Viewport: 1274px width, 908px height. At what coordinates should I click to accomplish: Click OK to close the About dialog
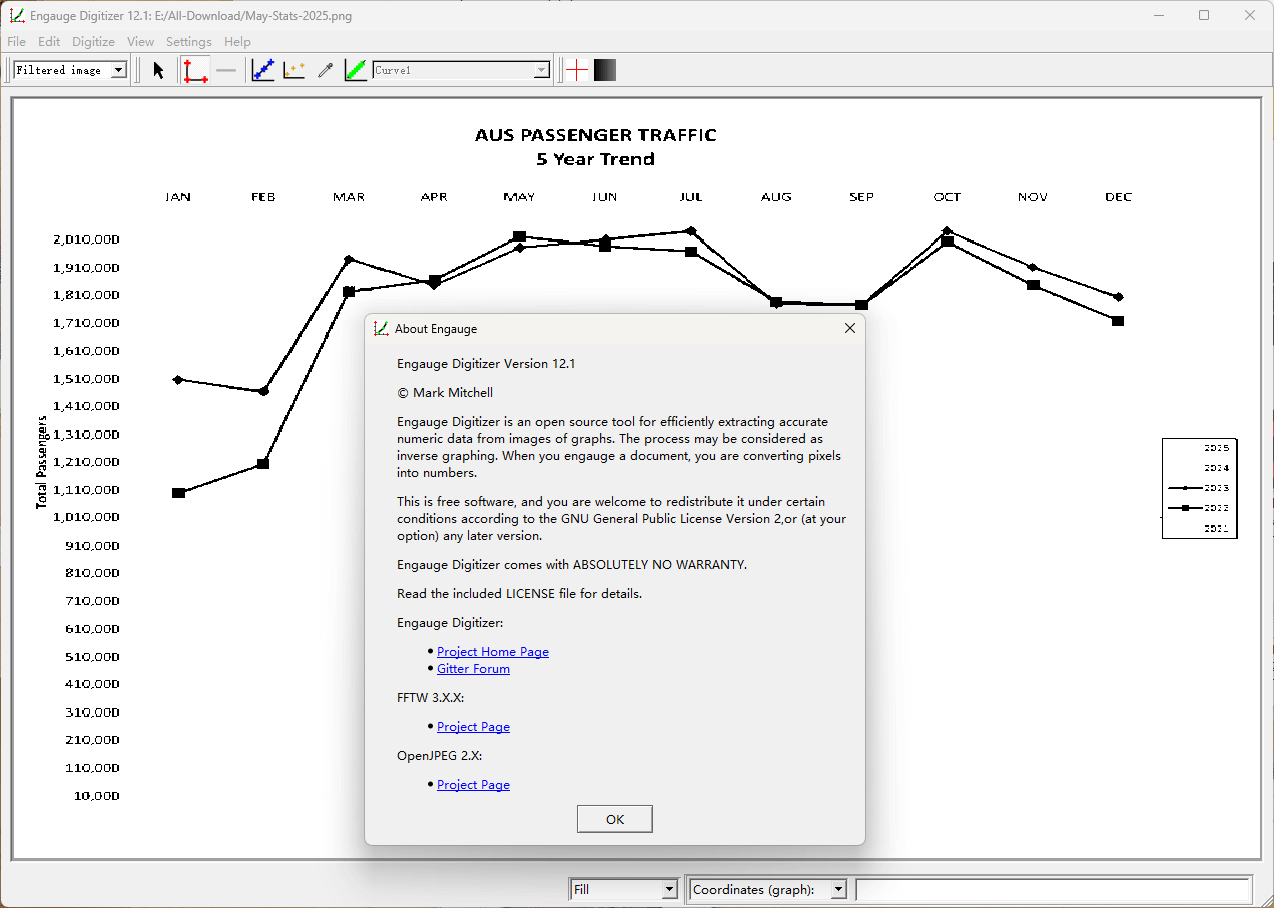(x=614, y=818)
